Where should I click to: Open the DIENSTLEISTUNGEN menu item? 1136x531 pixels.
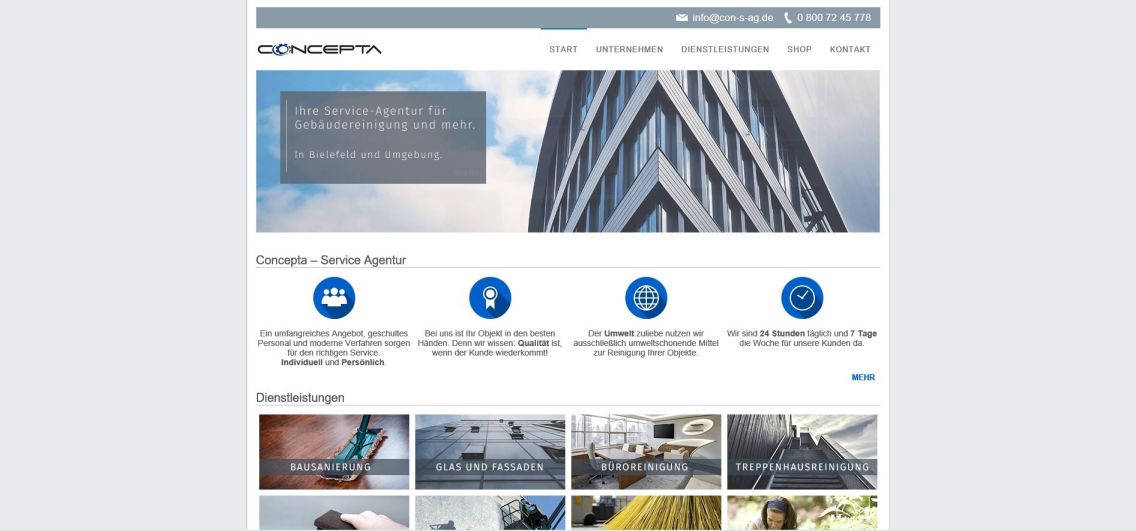tap(725, 49)
